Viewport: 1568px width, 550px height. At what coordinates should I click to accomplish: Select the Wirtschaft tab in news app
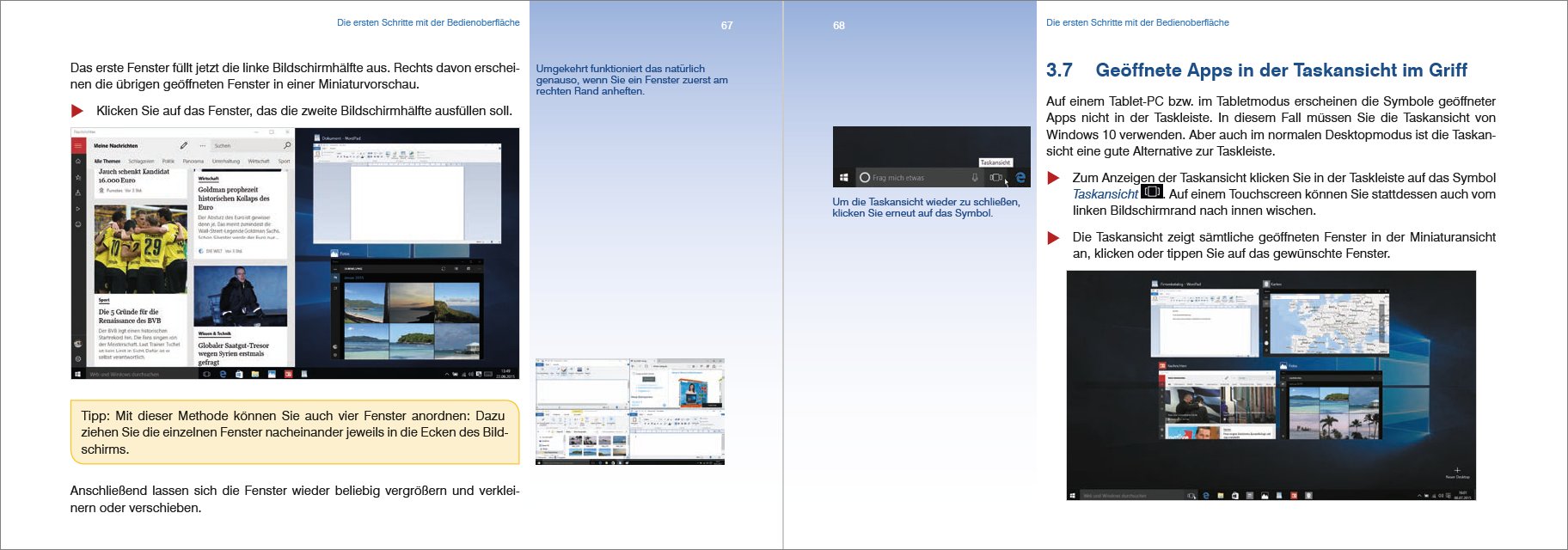point(258,161)
